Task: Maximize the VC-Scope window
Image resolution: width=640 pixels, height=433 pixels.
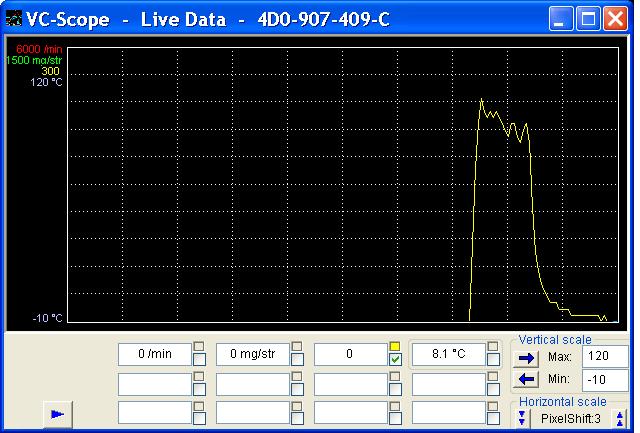Action: (589, 17)
